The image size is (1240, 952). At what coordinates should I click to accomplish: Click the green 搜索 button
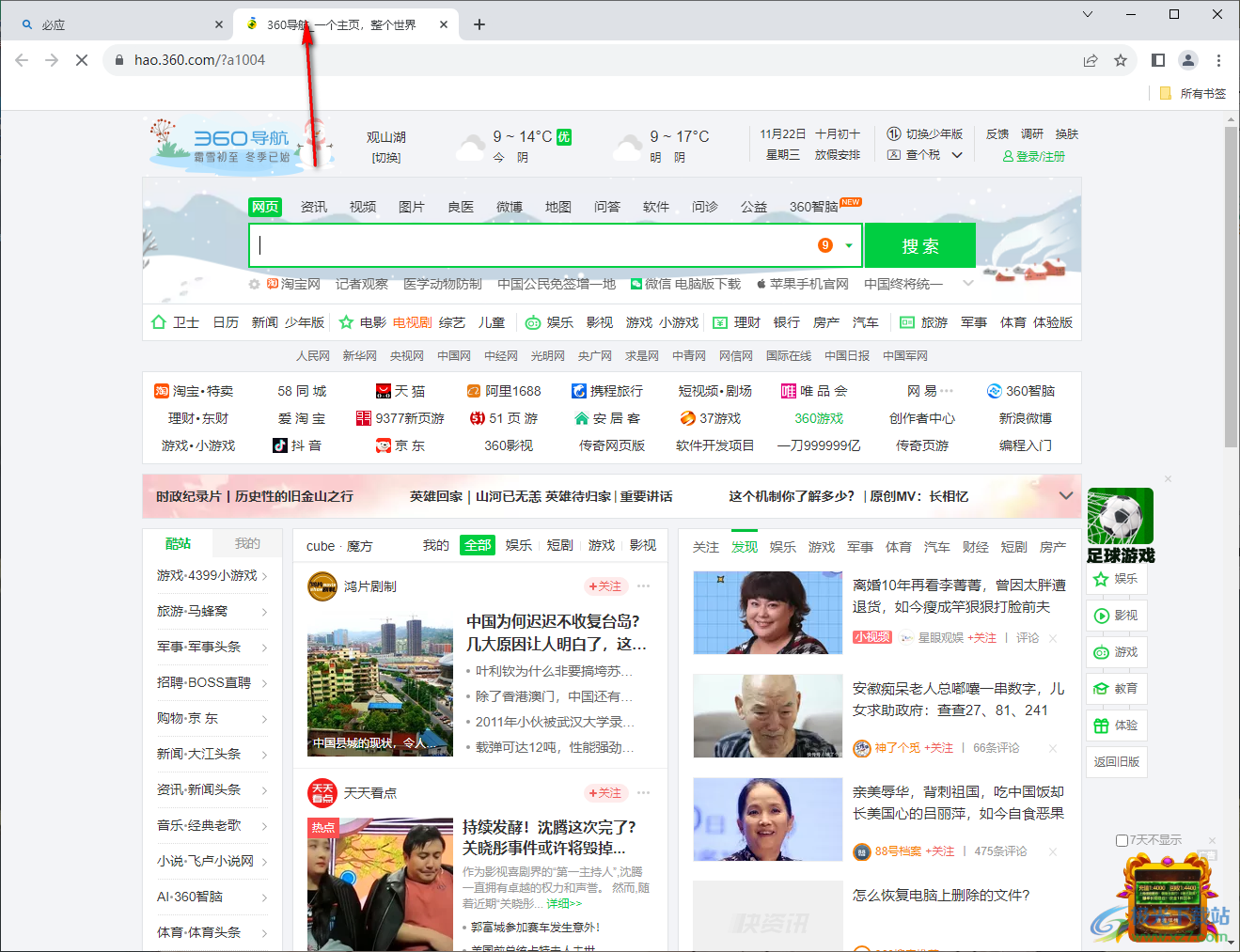(x=920, y=246)
